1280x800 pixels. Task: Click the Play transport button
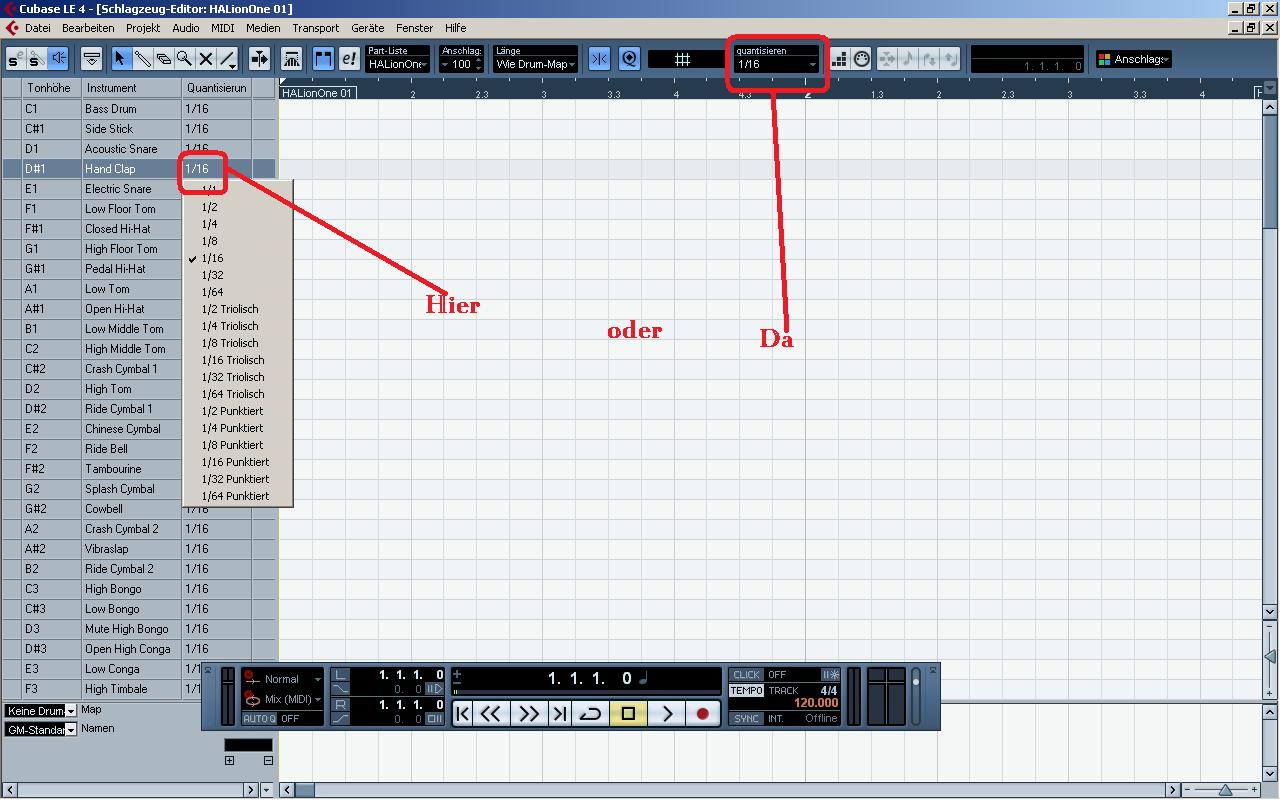click(x=666, y=713)
